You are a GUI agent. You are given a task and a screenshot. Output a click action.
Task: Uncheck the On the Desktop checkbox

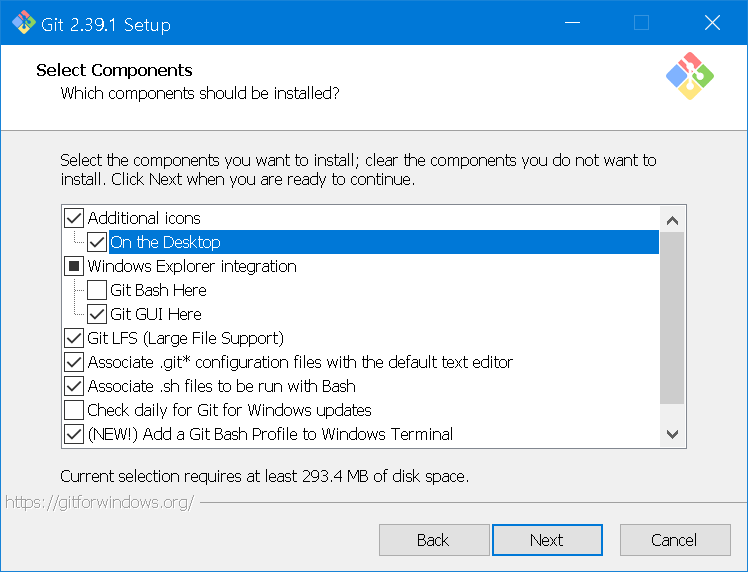coord(97,242)
